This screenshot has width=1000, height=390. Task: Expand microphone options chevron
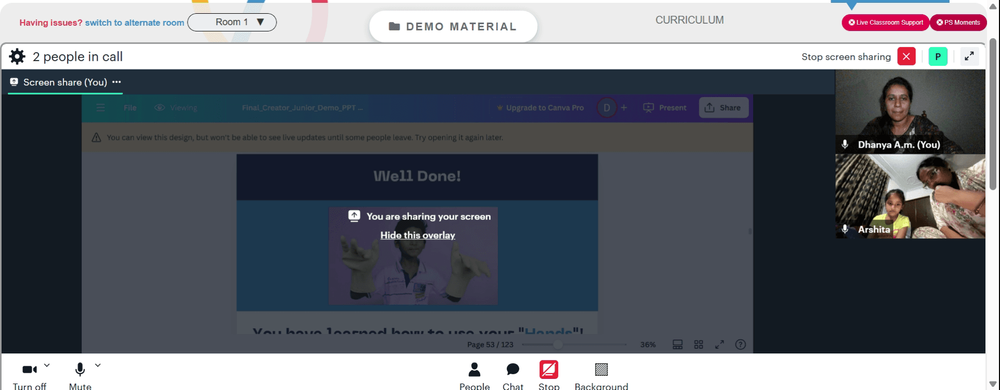(98, 365)
